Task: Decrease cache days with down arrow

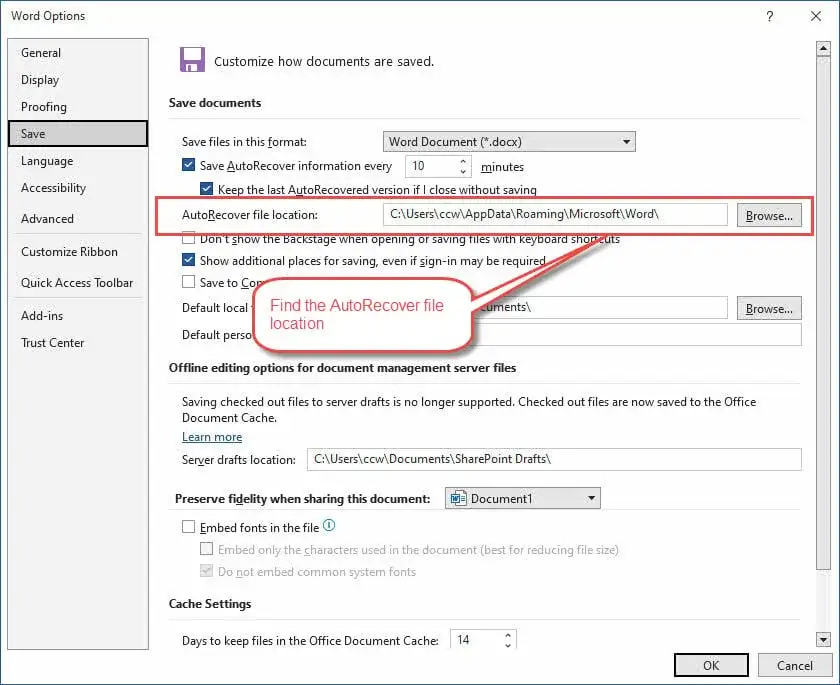Action: pyautogui.click(x=508, y=645)
